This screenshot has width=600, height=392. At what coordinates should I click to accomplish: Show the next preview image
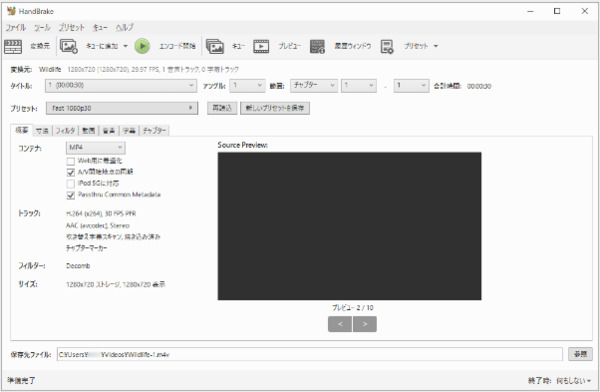click(365, 324)
